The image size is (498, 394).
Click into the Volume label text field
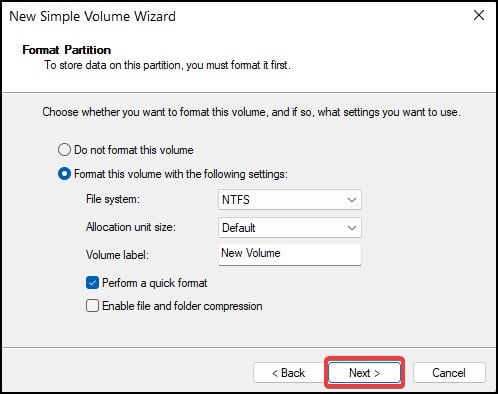[290, 255]
